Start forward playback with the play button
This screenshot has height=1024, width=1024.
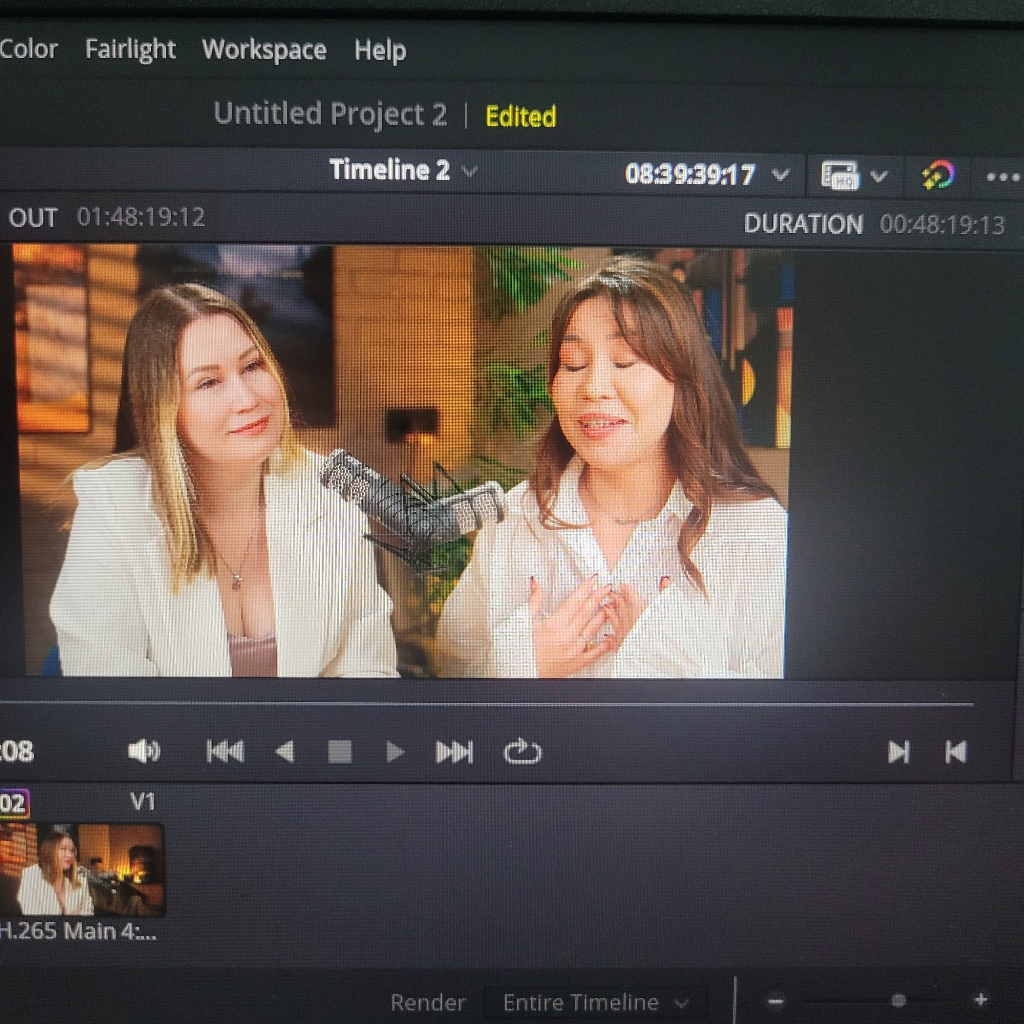click(x=395, y=751)
